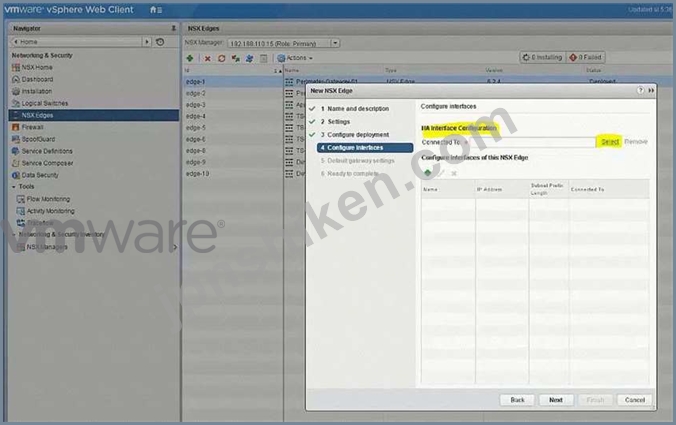The height and width of the screenshot is (425, 676).
Task: Select the edge-2 row
Action: click(x=195, y=93)
